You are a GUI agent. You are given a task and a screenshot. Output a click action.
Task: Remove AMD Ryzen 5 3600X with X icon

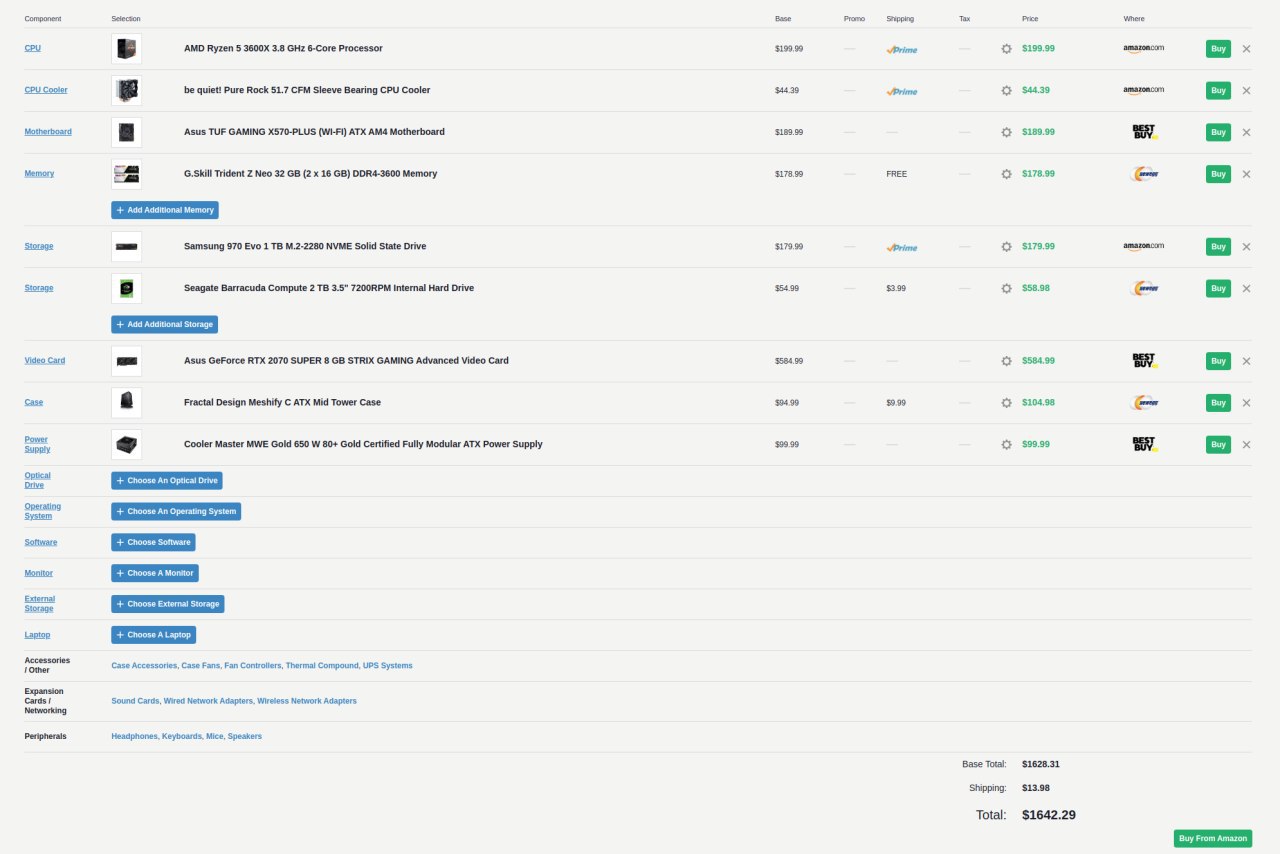(1246, 48)
